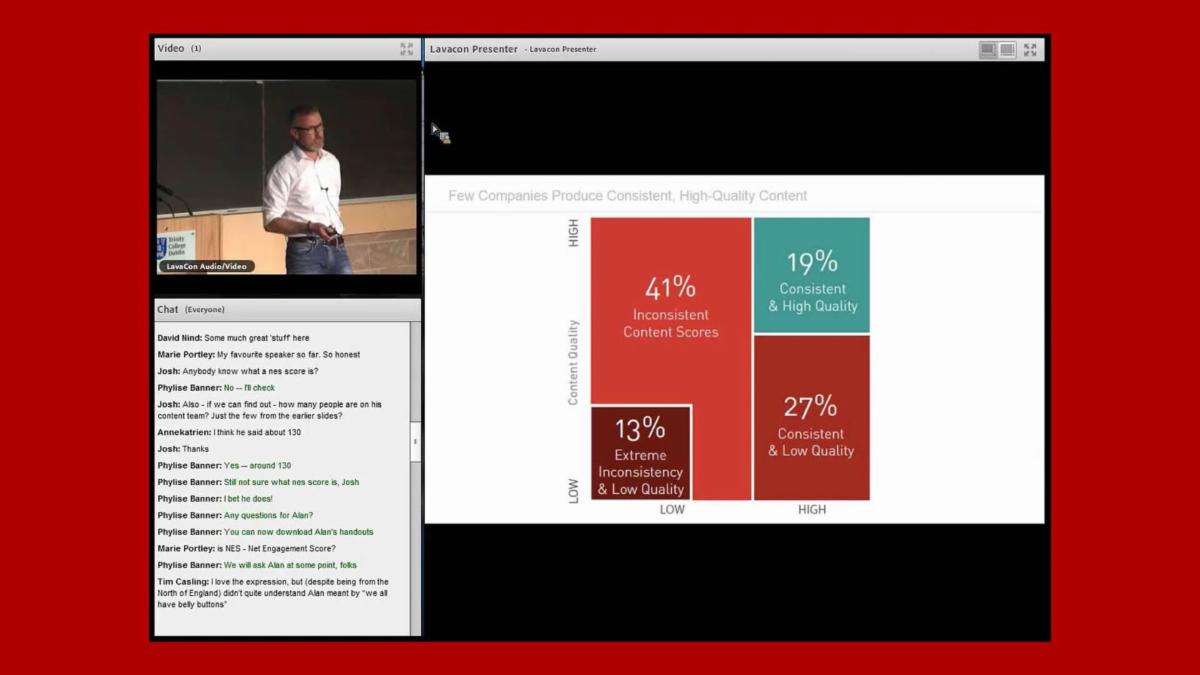This screenshot has width=1200, height=675.
Task: Click Annekatrien's 'about 130' message
Action: (x=229, y=432)
